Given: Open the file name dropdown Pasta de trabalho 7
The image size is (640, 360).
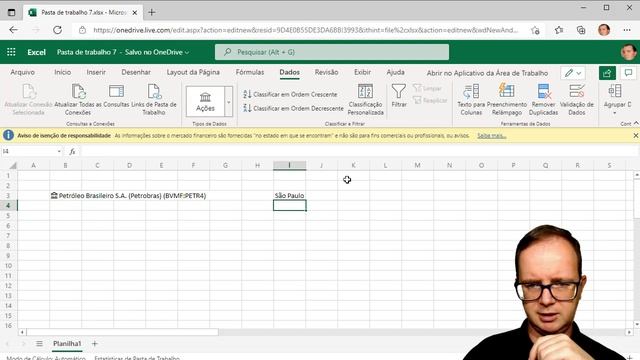Looking at the screenshot, I should [123, 52].
